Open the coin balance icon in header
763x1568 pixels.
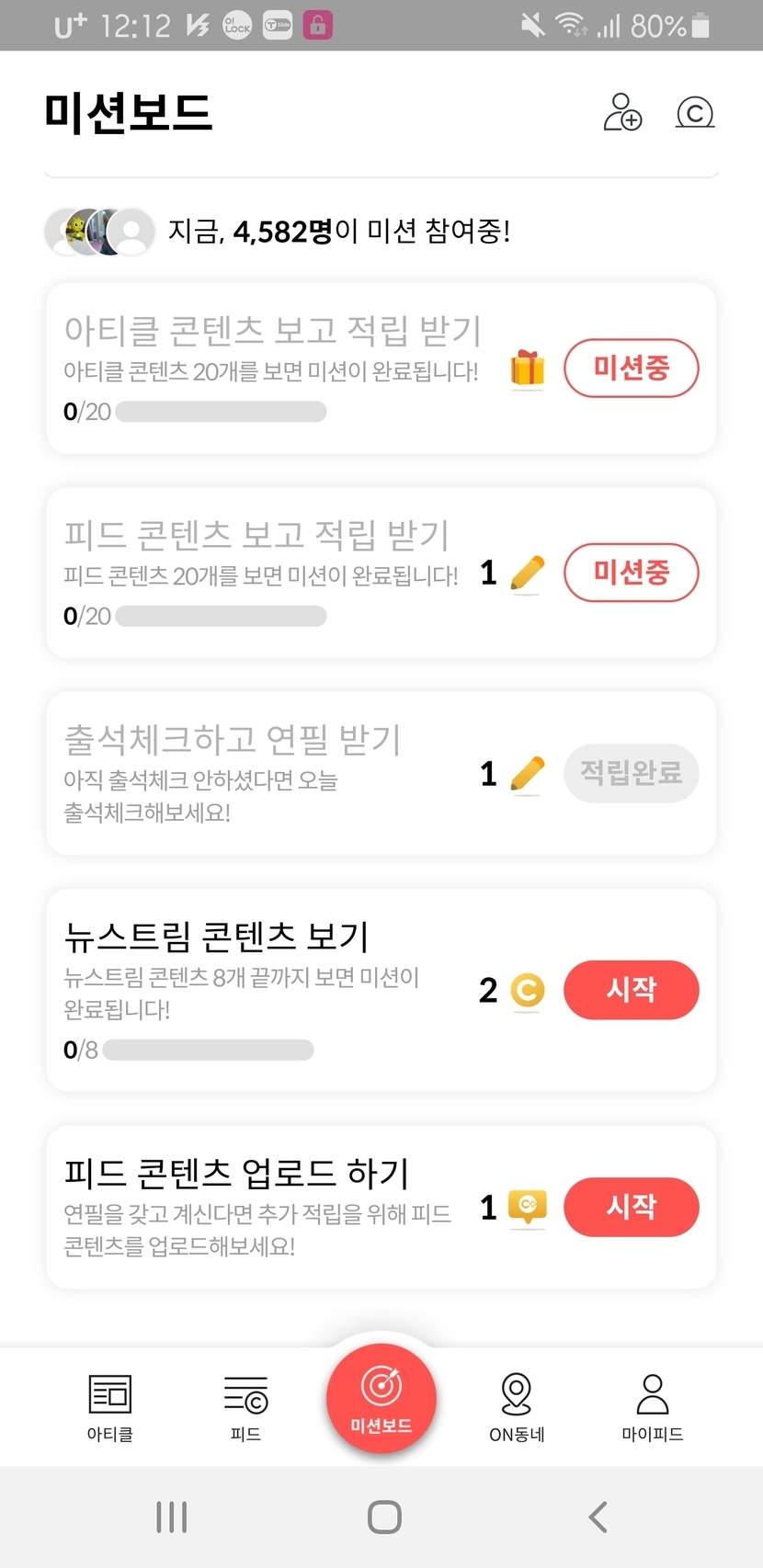tap(695, 112)
